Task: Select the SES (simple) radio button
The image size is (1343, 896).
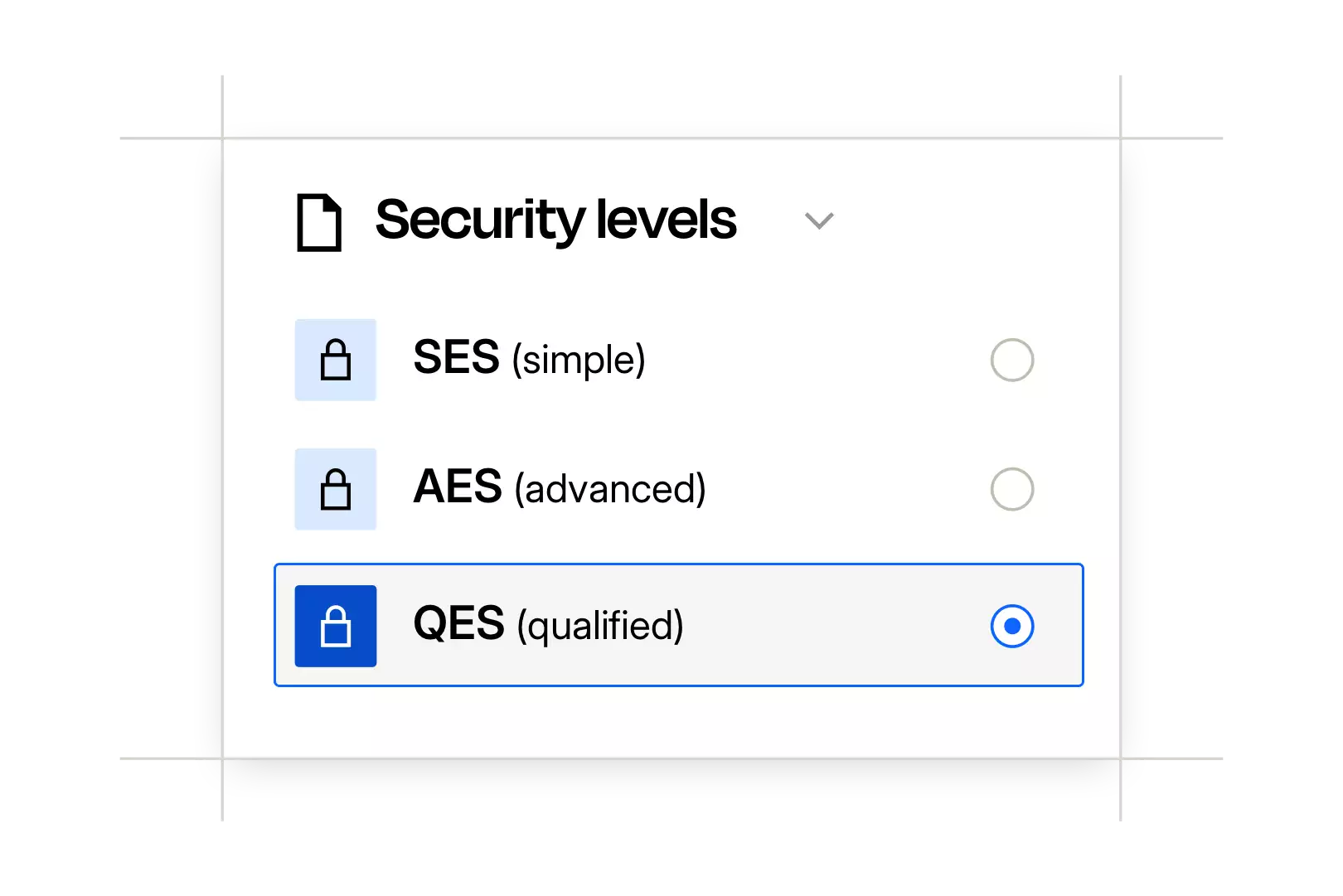Action: point(1011,360)
